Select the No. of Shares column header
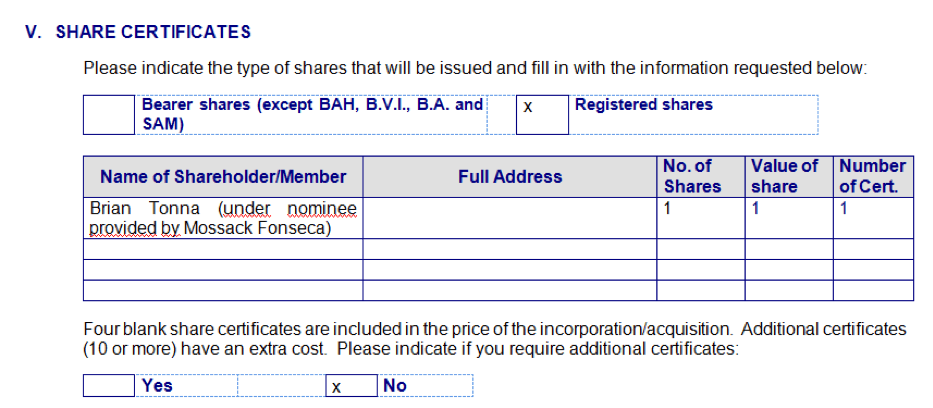The height and width of the screenshot is (408, 933). tap(692, 177)
